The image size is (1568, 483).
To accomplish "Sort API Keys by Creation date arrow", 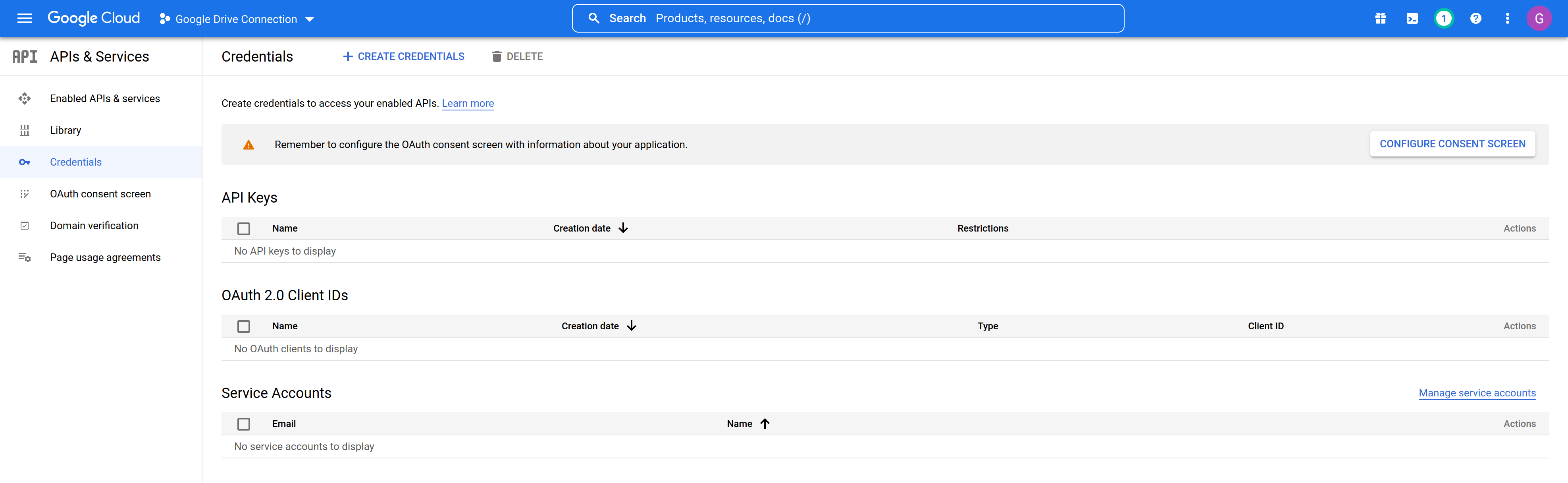I will tap(623, 228).
